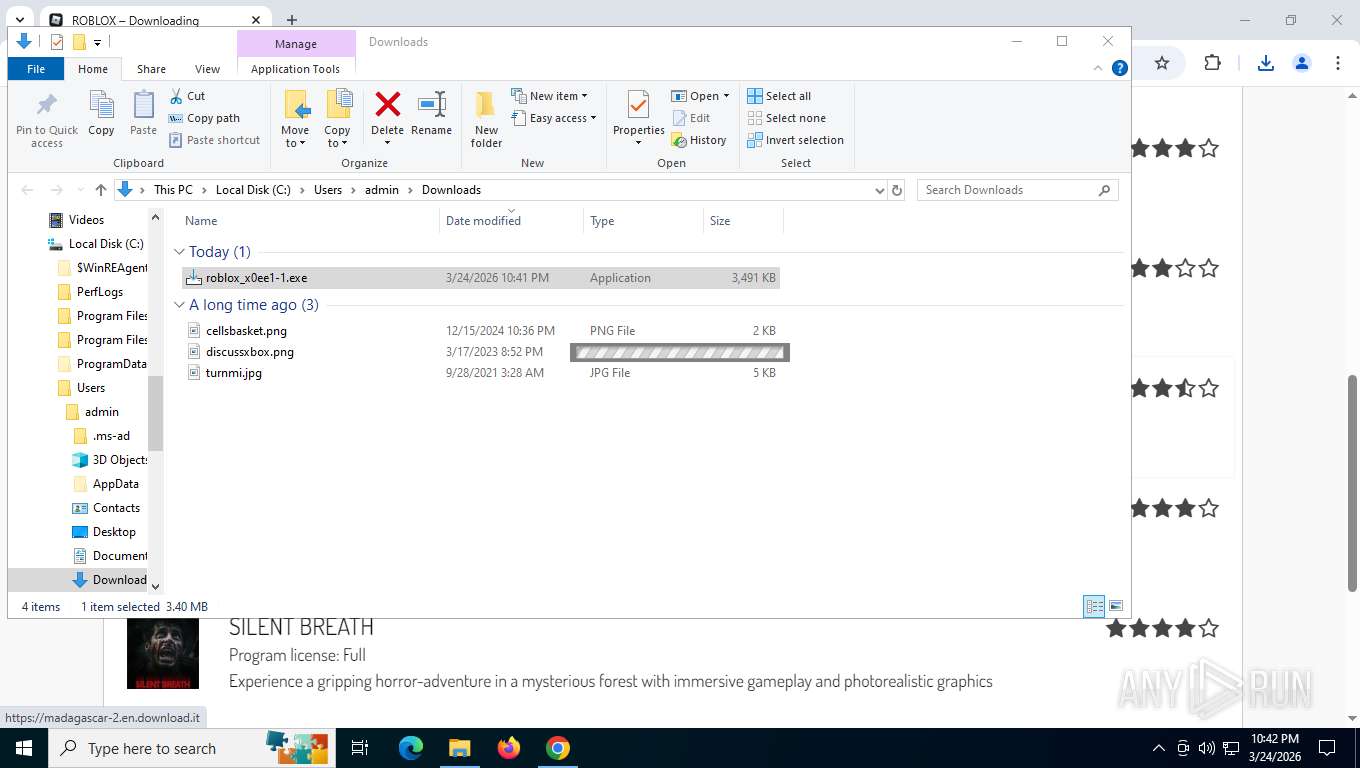The height and width of the screenshot is (768, 1360).
Task: Click the Manage contextual tab
Action: 296,44
